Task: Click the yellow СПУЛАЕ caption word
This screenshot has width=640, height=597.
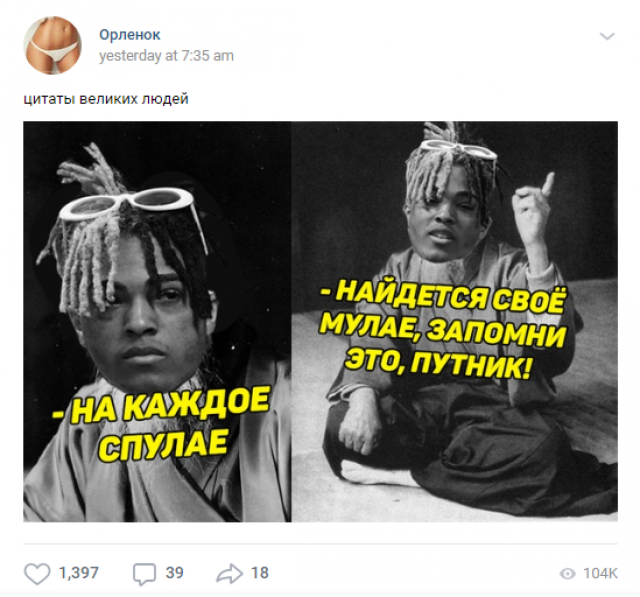Action: [162, 444]
